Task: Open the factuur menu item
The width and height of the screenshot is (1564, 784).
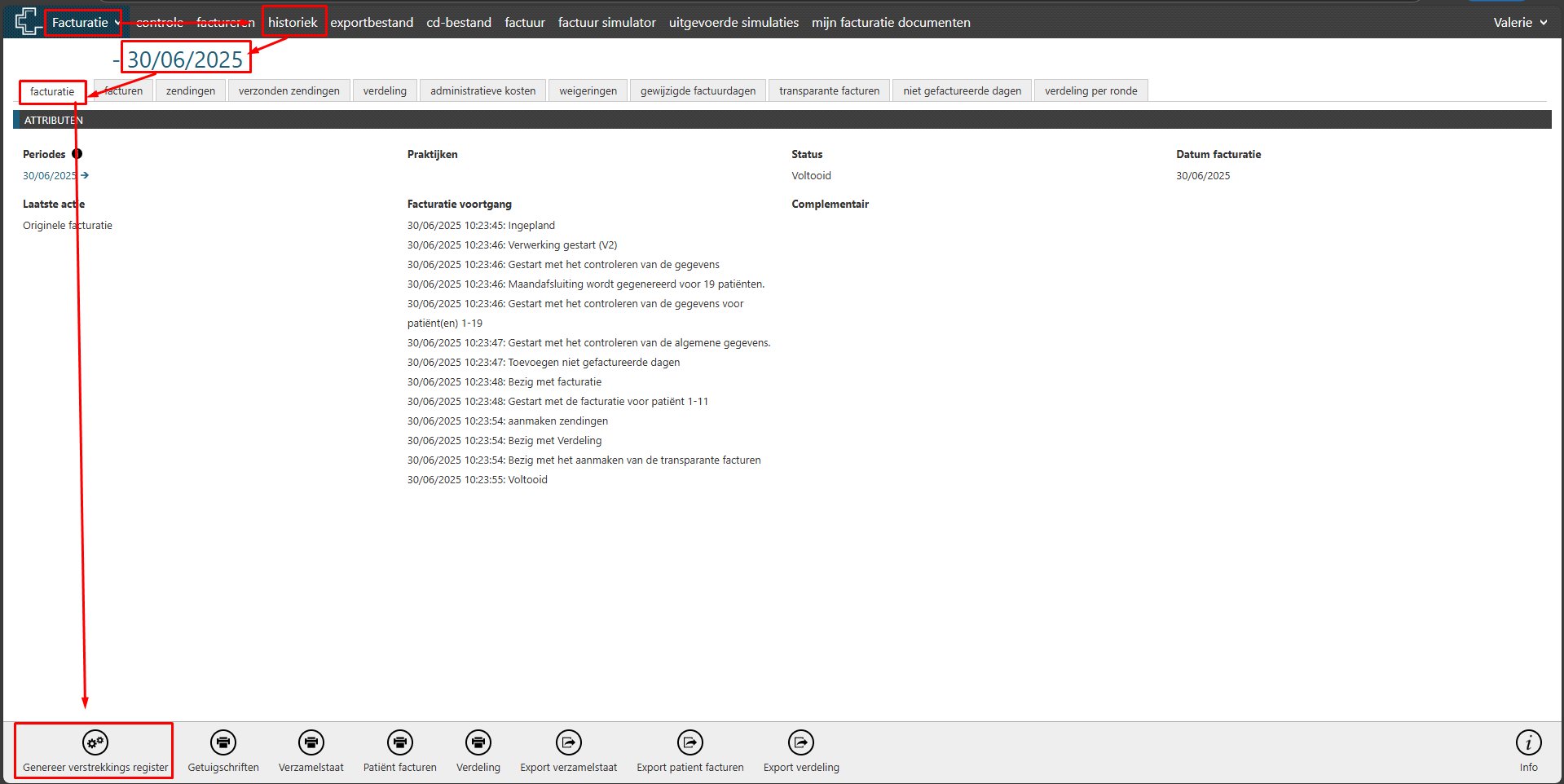Action: (525, 23)
